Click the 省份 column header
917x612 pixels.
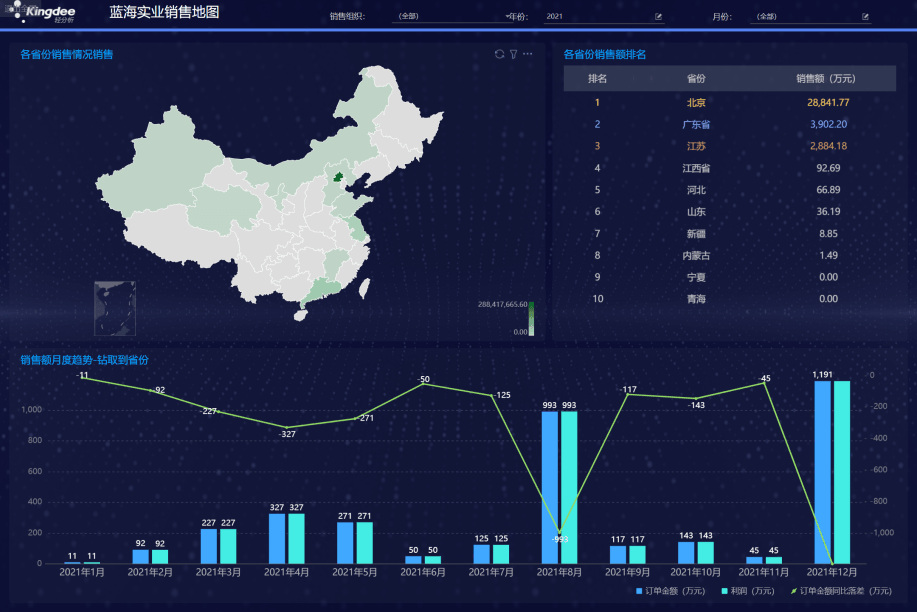click(x=696, y=78)
